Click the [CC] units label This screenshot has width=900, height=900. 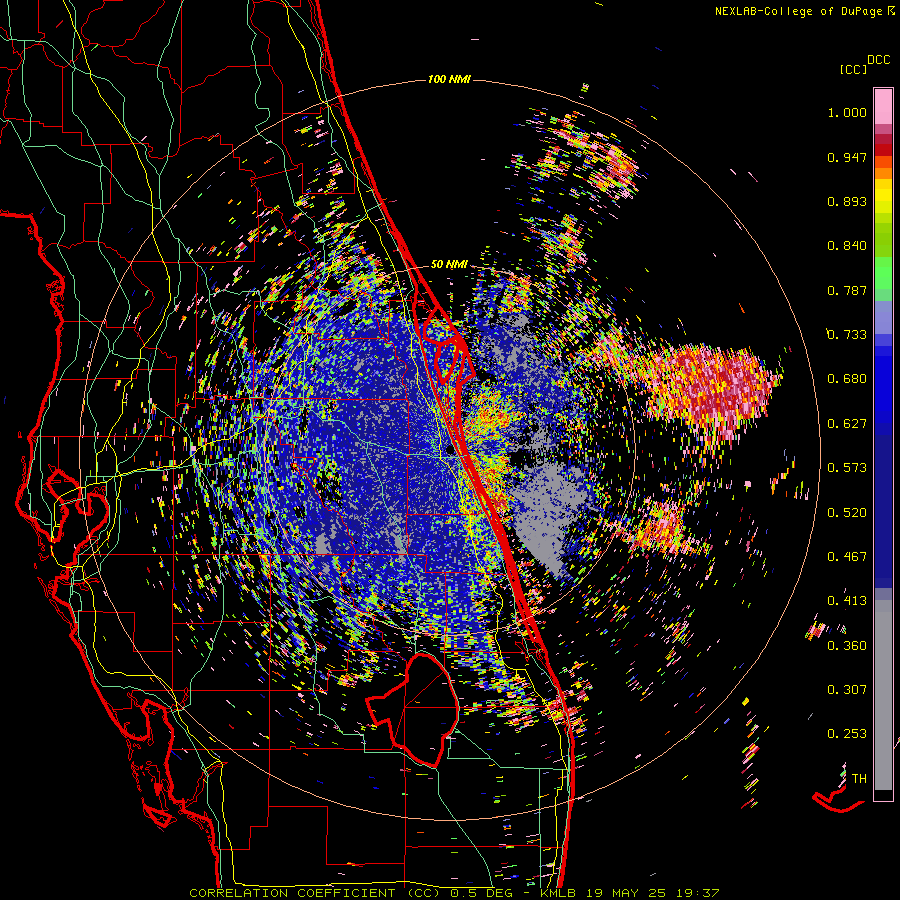[854, 69]
